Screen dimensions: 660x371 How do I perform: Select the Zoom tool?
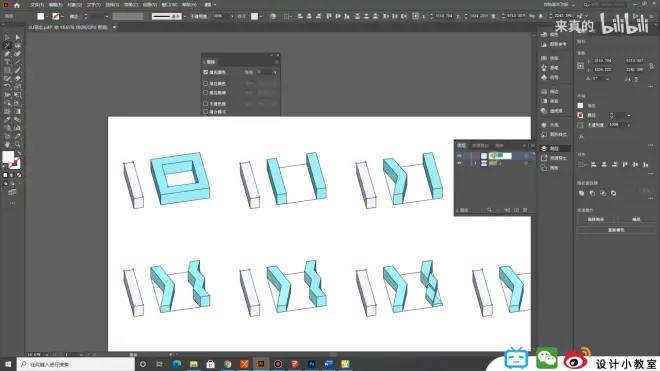(18, 144)
